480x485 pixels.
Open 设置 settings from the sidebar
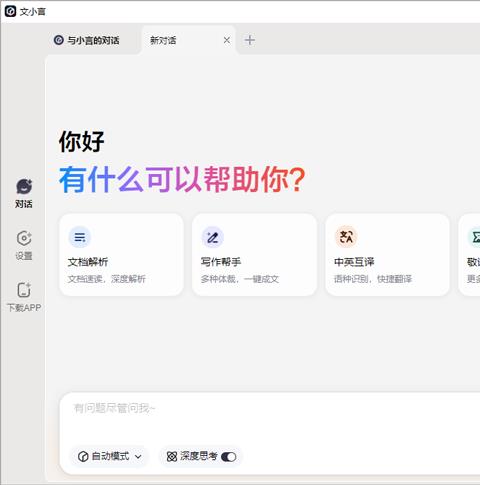24,238
